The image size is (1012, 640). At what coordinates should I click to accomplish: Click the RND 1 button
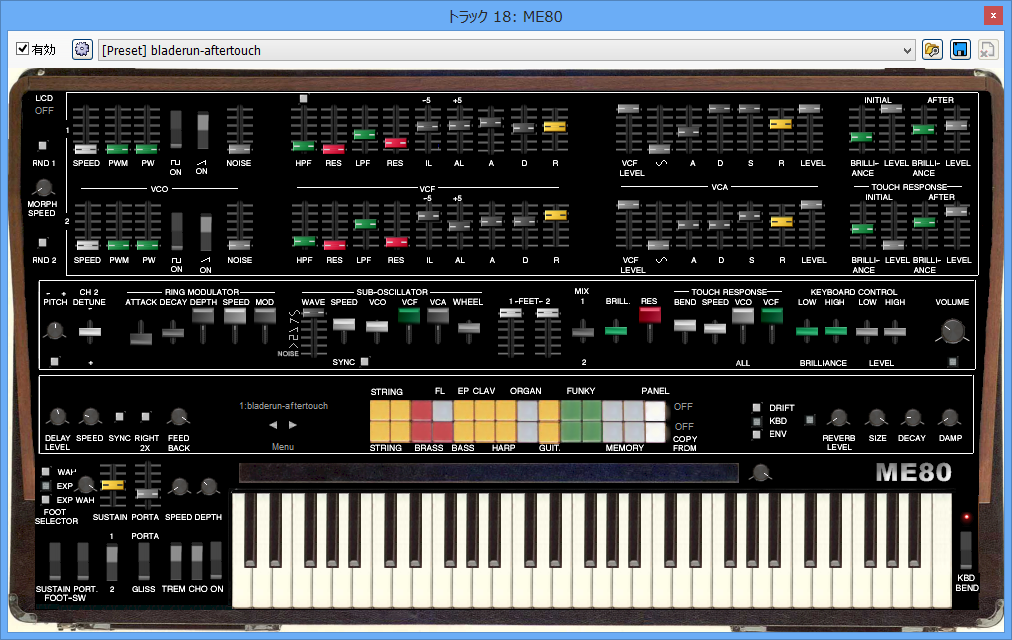click(x=43, y=146)
